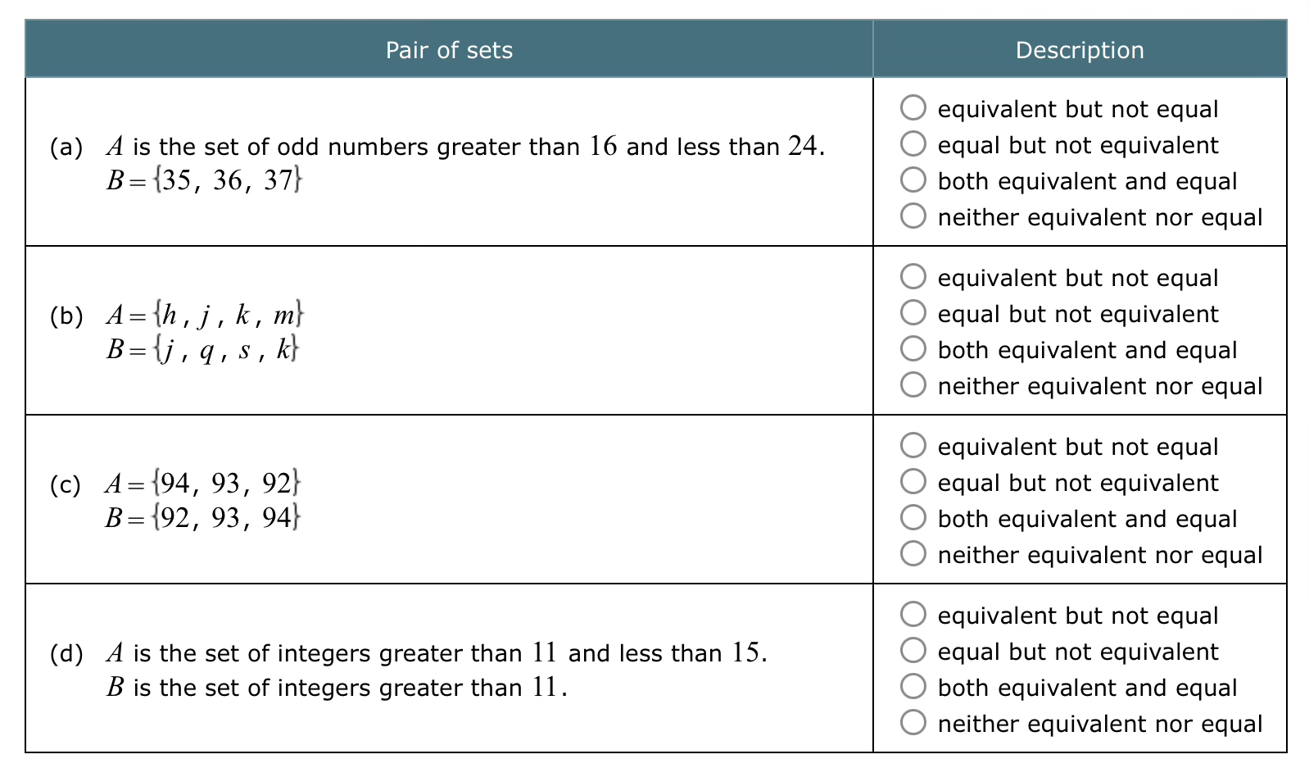Screen dimensions: 1309x768
Task: Click the set B = {35, 36, 37} text
Action: pyautogui.click(x=205, y=181)
